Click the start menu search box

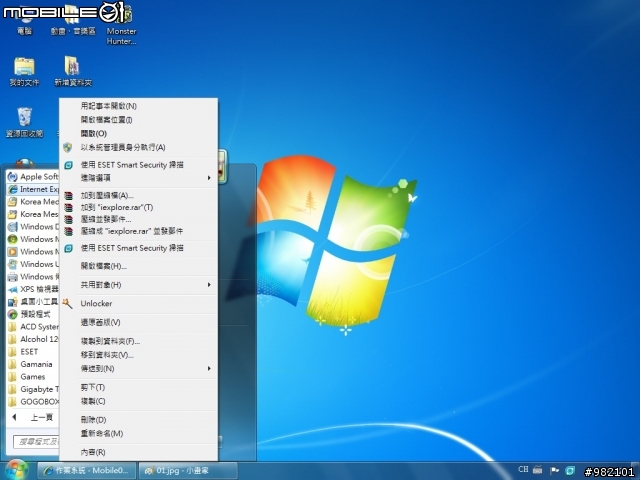coord(36,442)
